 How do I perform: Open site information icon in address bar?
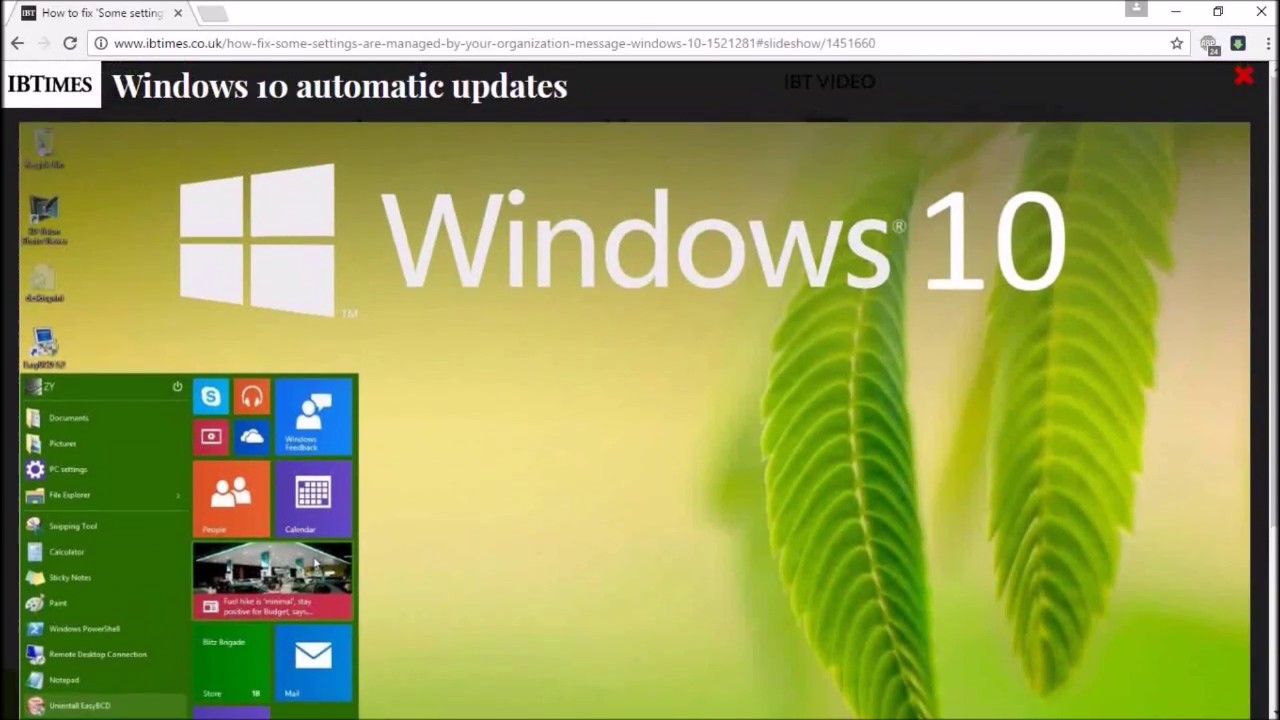101,43
